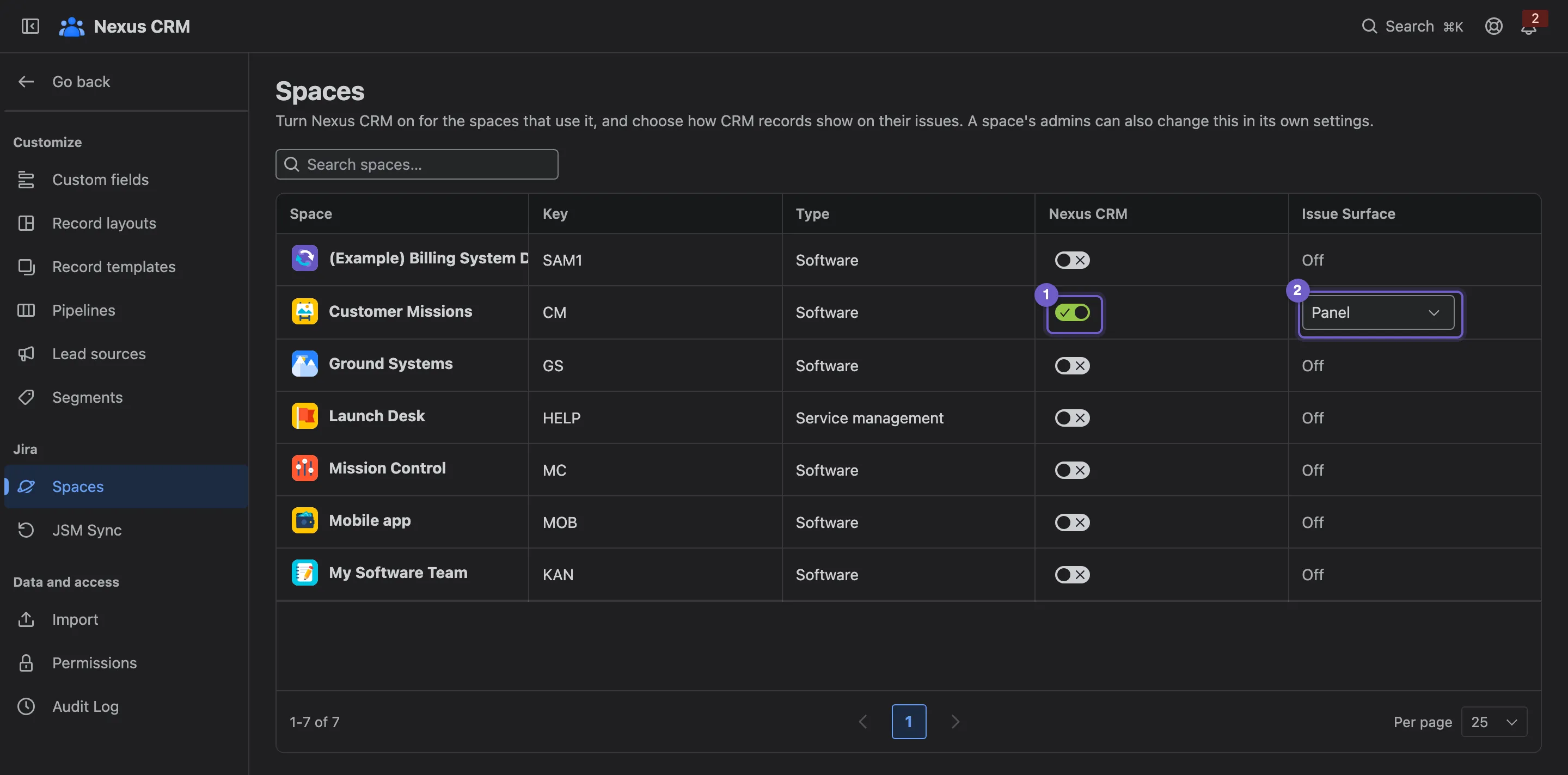The height and width of the screenshot is (775, 1568).
Task: Click the Billing System space avatar
Action: click(304, 258)
